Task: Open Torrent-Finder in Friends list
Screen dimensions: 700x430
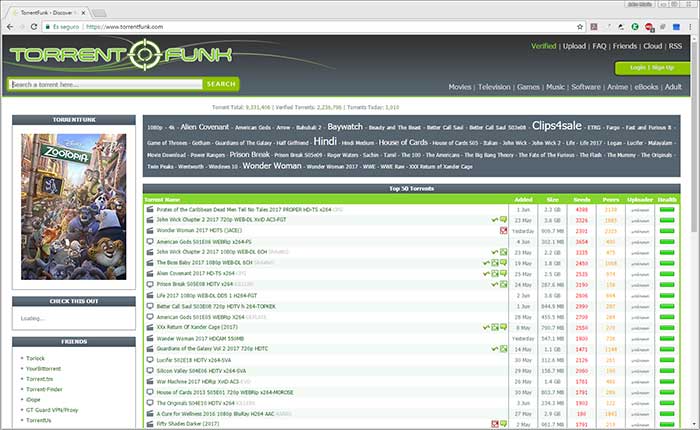Action: (x=44, y=389)
